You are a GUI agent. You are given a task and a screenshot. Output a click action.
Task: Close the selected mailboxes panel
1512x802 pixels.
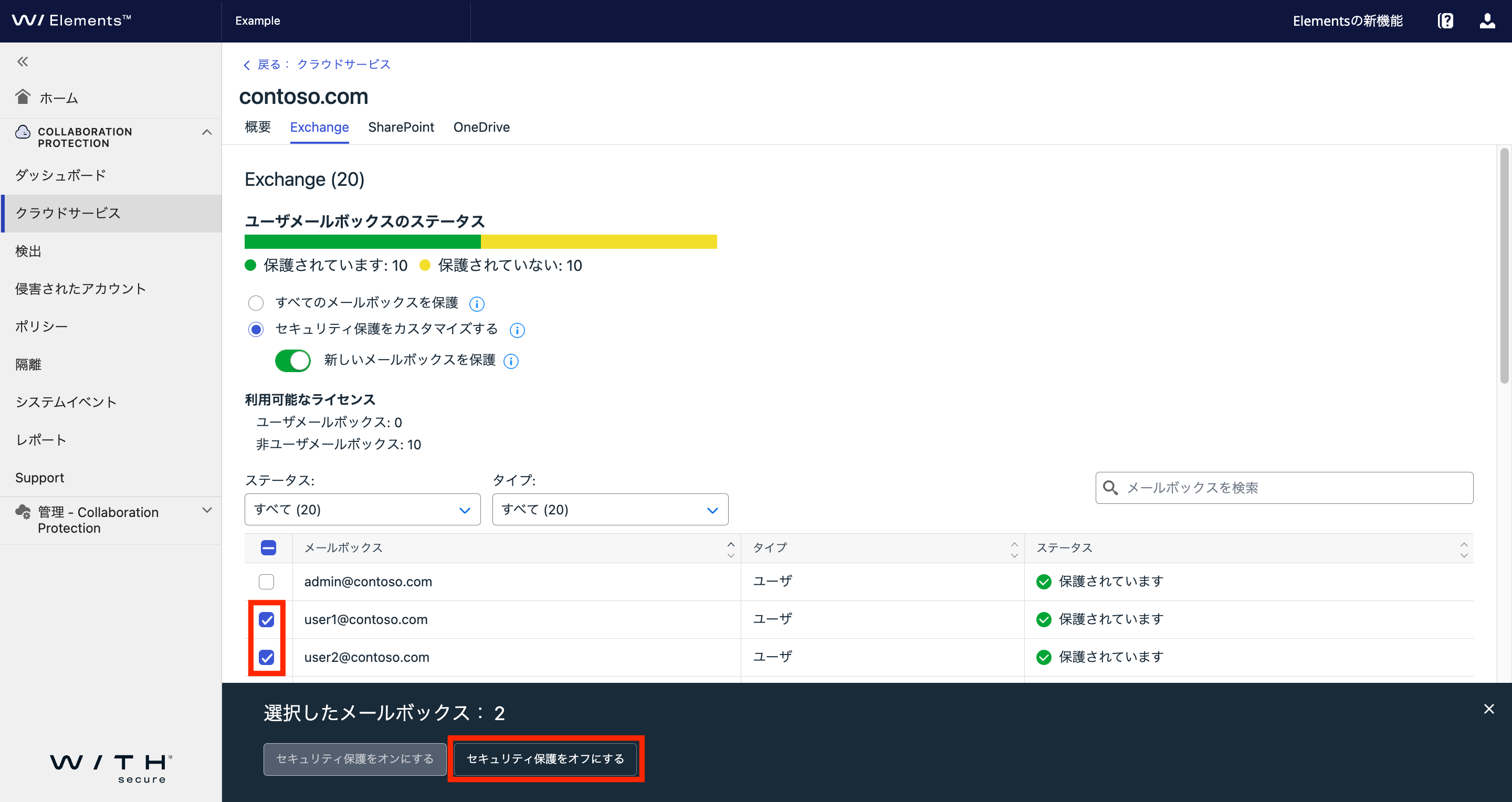(x=1488, y=709)
